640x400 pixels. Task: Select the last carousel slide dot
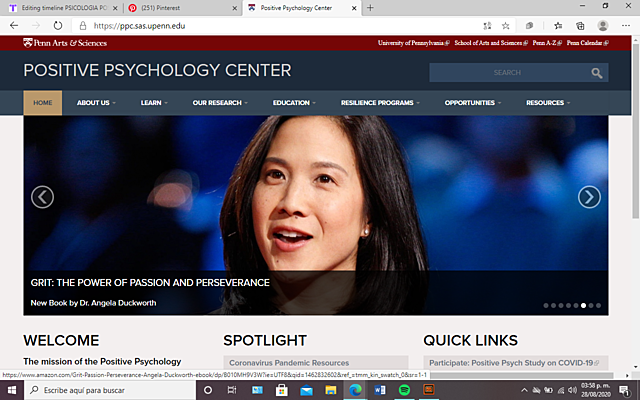tap(598, 305)
